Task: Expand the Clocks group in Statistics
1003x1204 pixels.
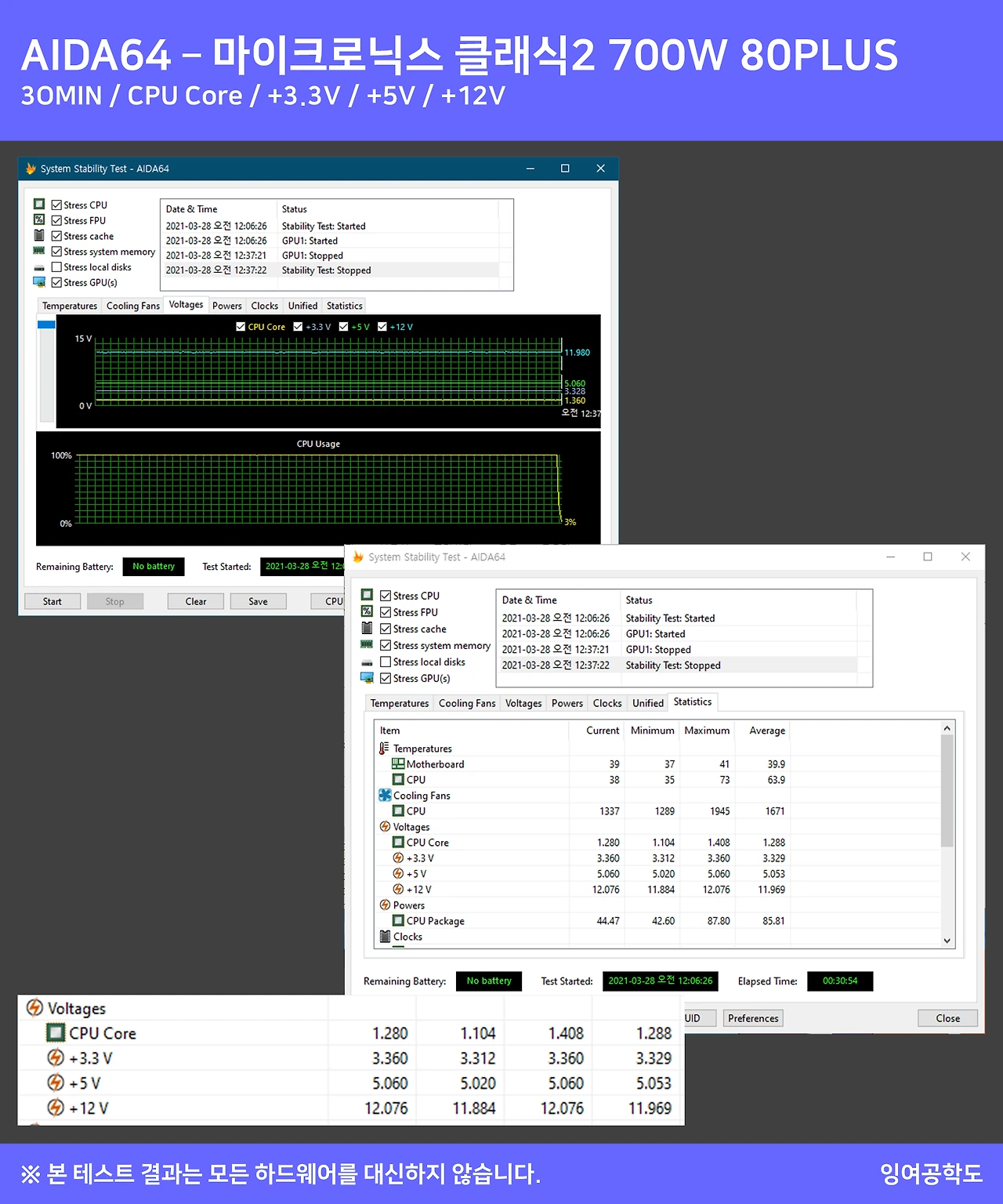Action: coord(385,936)
